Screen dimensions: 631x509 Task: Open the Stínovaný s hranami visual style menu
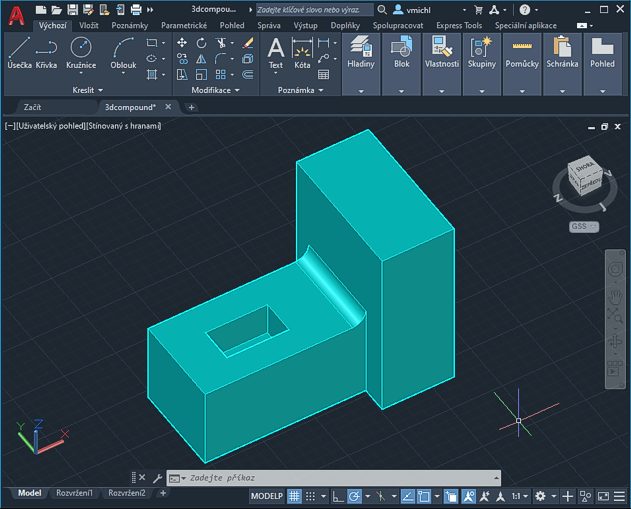(124, 126)
